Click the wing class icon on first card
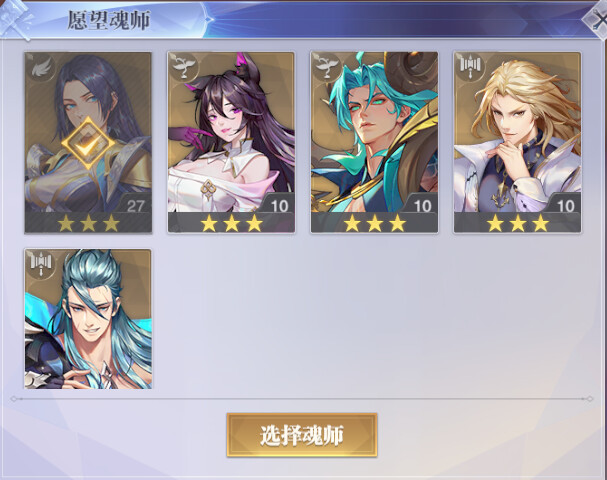Screen dimensions: 607x480 point(40,67)
